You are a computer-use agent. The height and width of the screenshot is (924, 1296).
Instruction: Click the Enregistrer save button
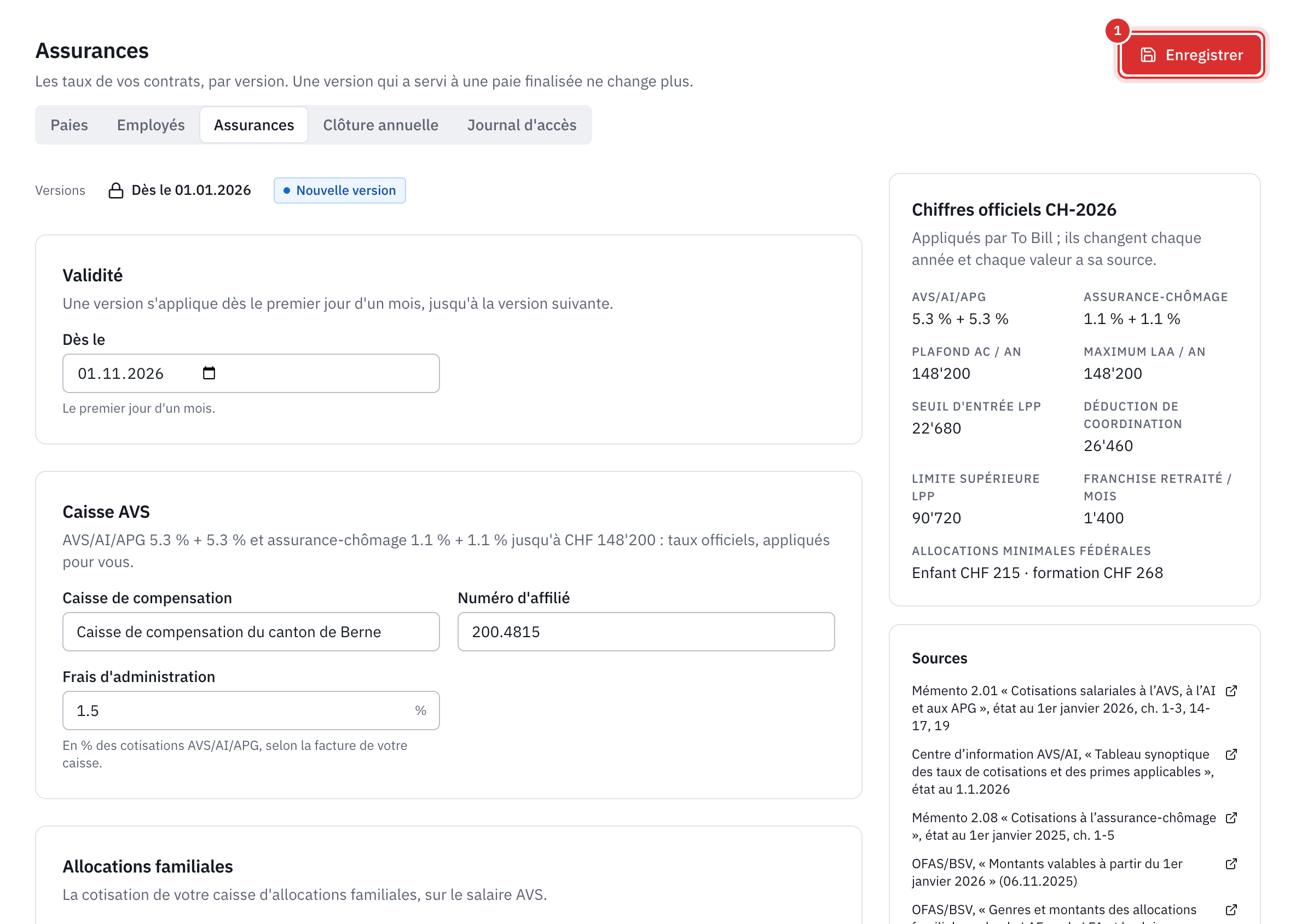[x=1190, y=55]
